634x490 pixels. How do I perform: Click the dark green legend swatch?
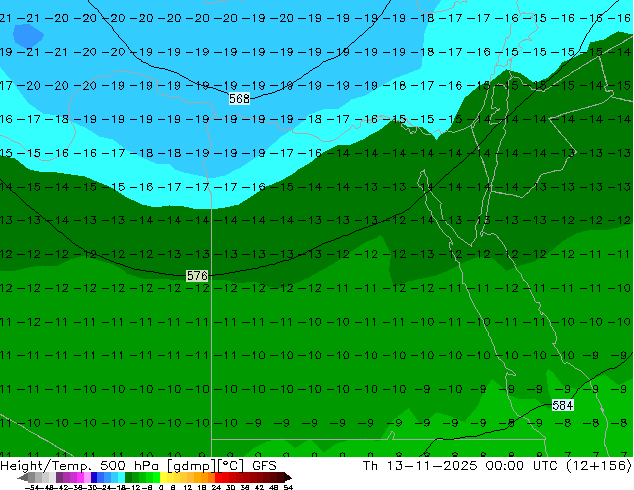click(x=129, y=477)
